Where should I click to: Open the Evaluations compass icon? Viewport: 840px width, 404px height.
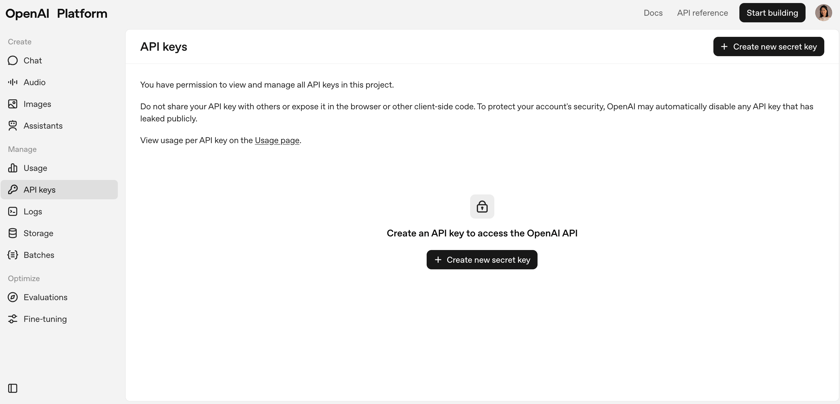coord(13,297)
